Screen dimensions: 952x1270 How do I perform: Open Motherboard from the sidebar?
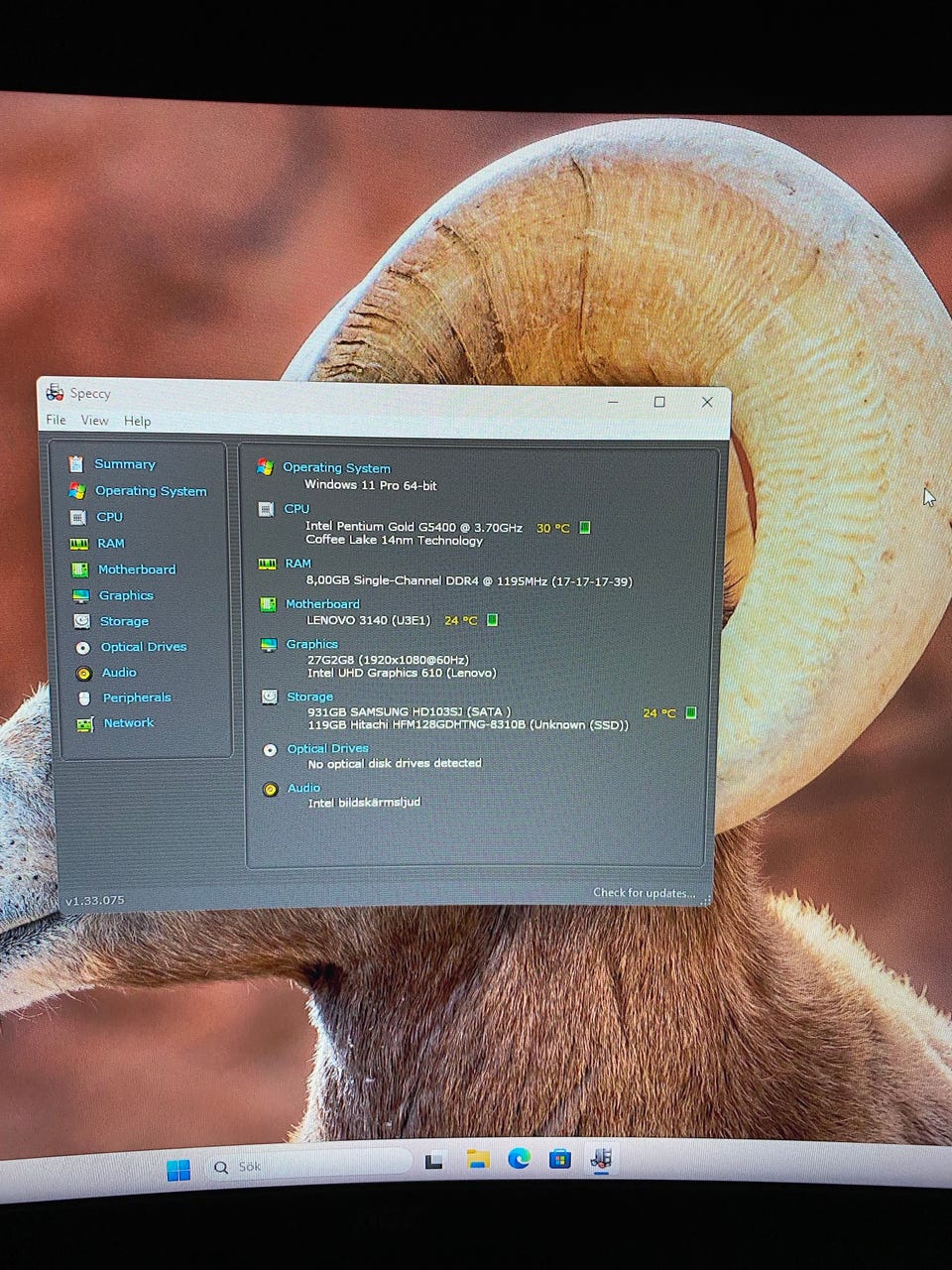click(x=137, y=570)
